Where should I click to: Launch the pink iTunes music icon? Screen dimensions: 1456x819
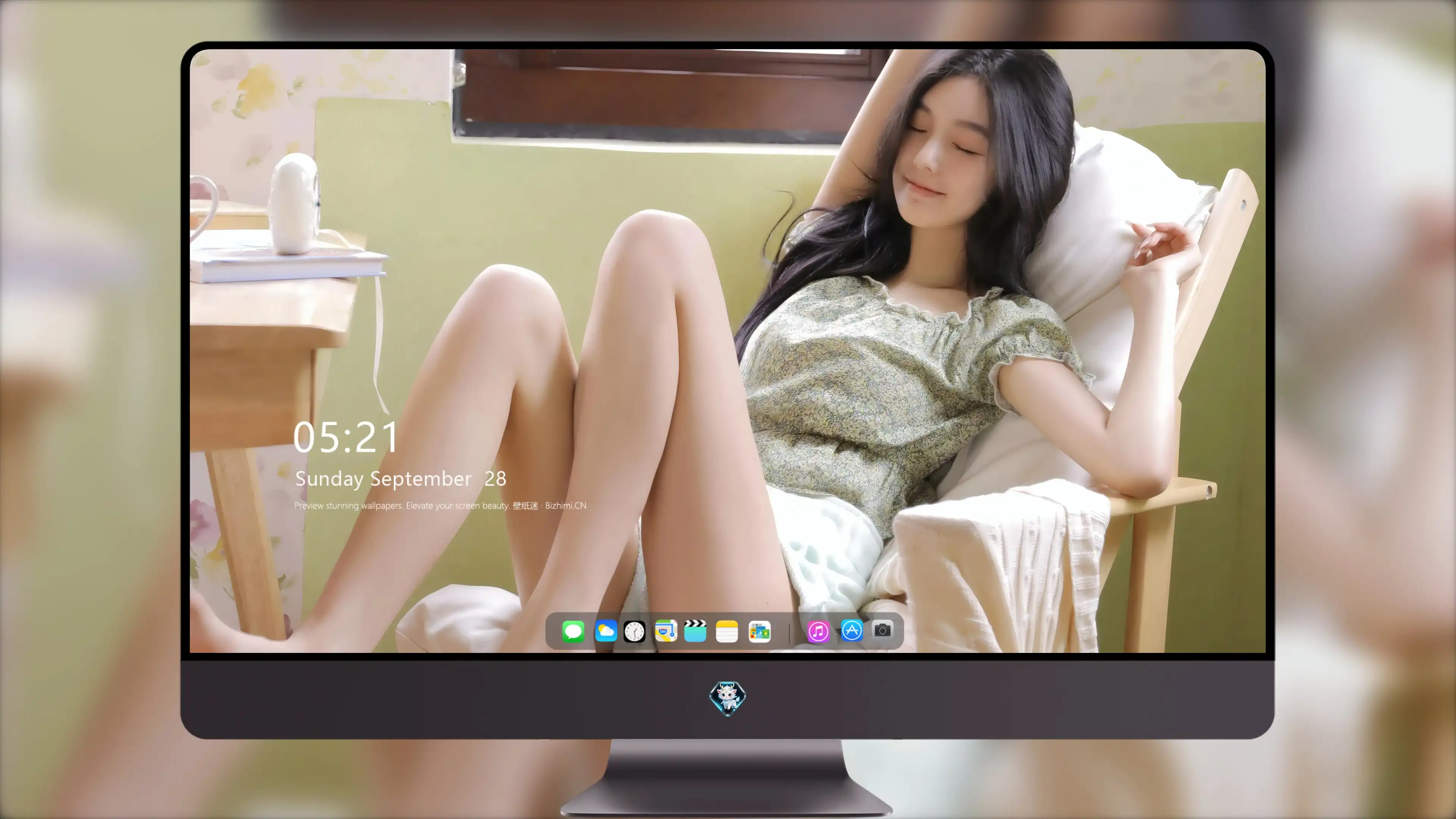click(x=819, y=631)
